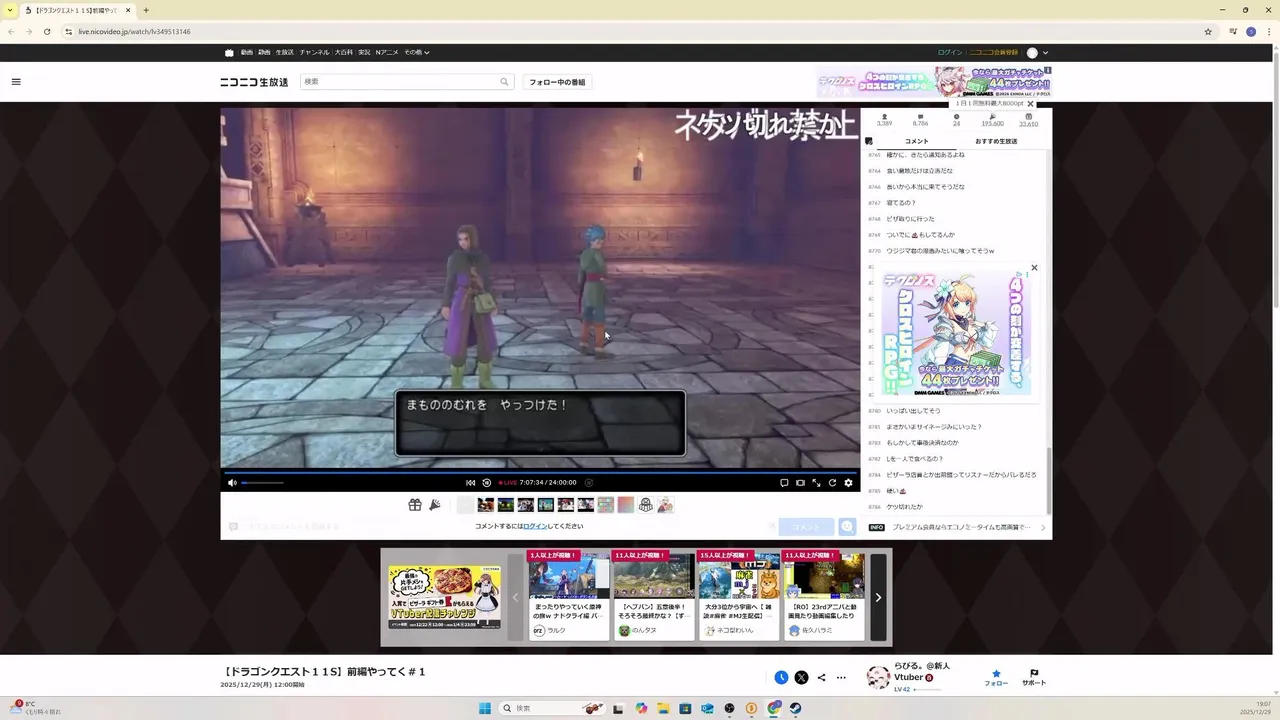Close the sidebar ad with X
This screenshot has height=720, width=1280.
tap(1034, 268)
